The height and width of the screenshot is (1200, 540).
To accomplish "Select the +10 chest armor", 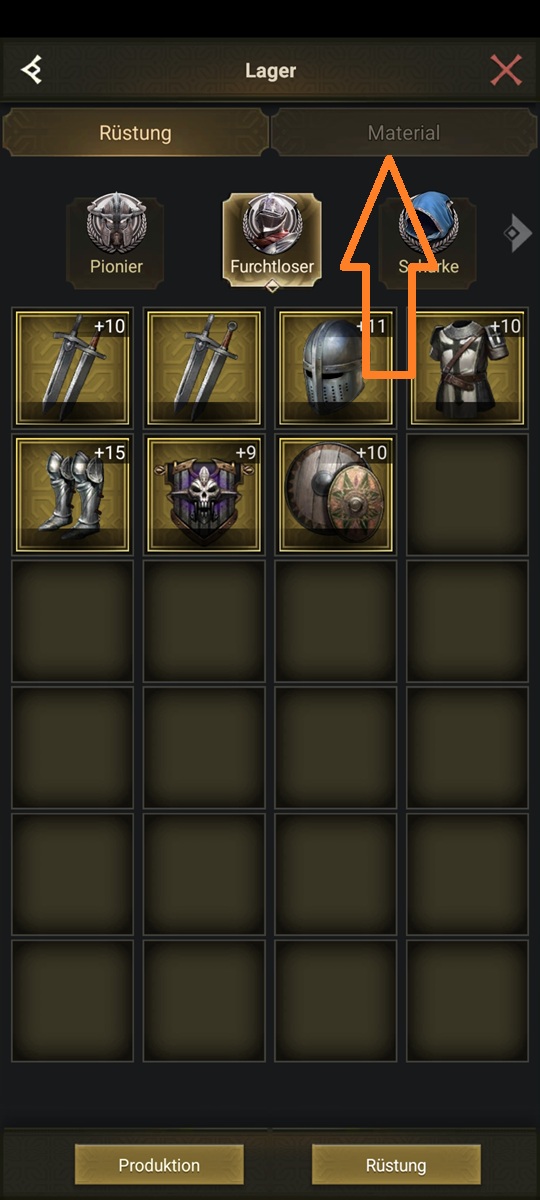I will [x=468, y=367].
